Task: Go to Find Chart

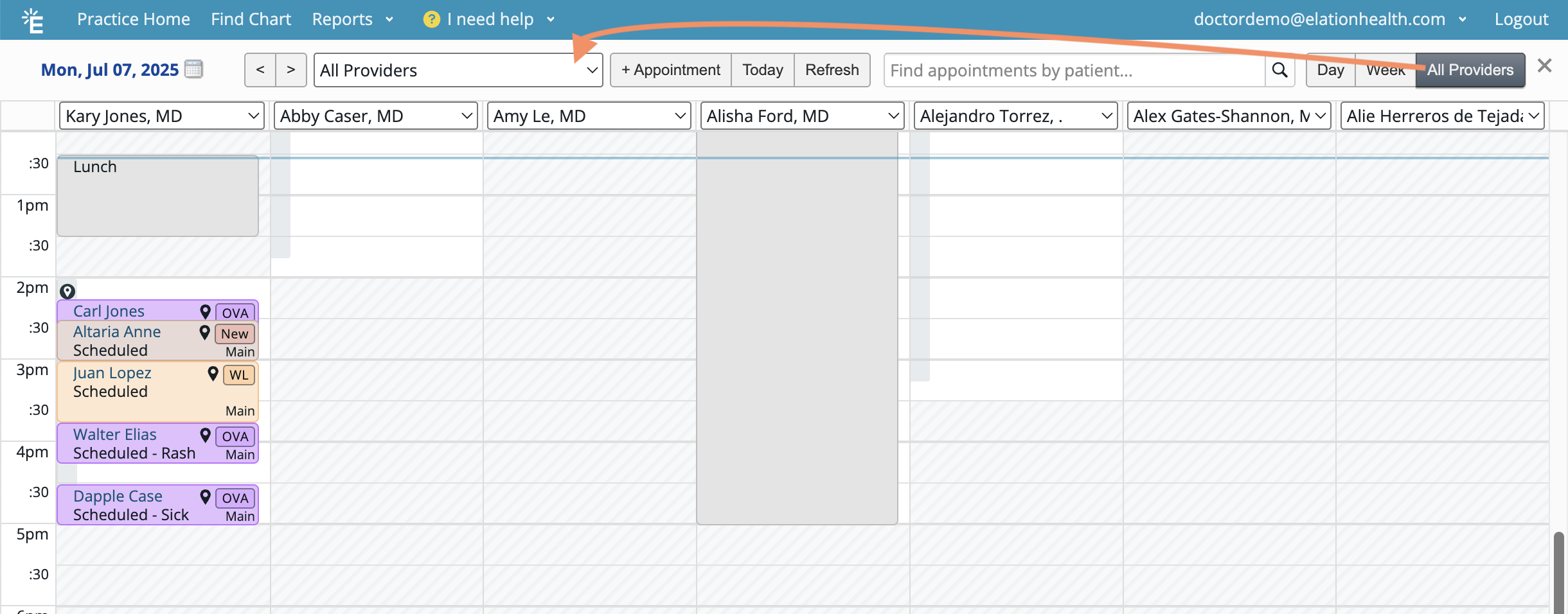Action: click(x=251, y=19)
